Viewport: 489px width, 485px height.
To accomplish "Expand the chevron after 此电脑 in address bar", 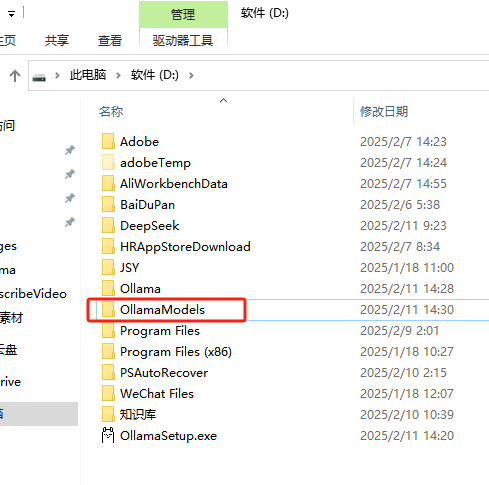I will click(x=118, y=76).
